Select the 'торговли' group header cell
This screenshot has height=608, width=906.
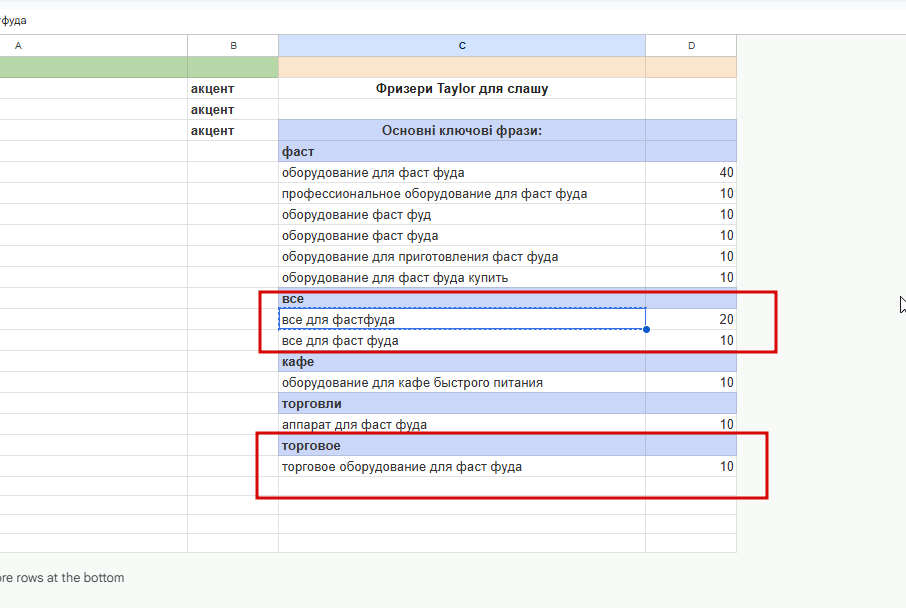tap(462, 403)
